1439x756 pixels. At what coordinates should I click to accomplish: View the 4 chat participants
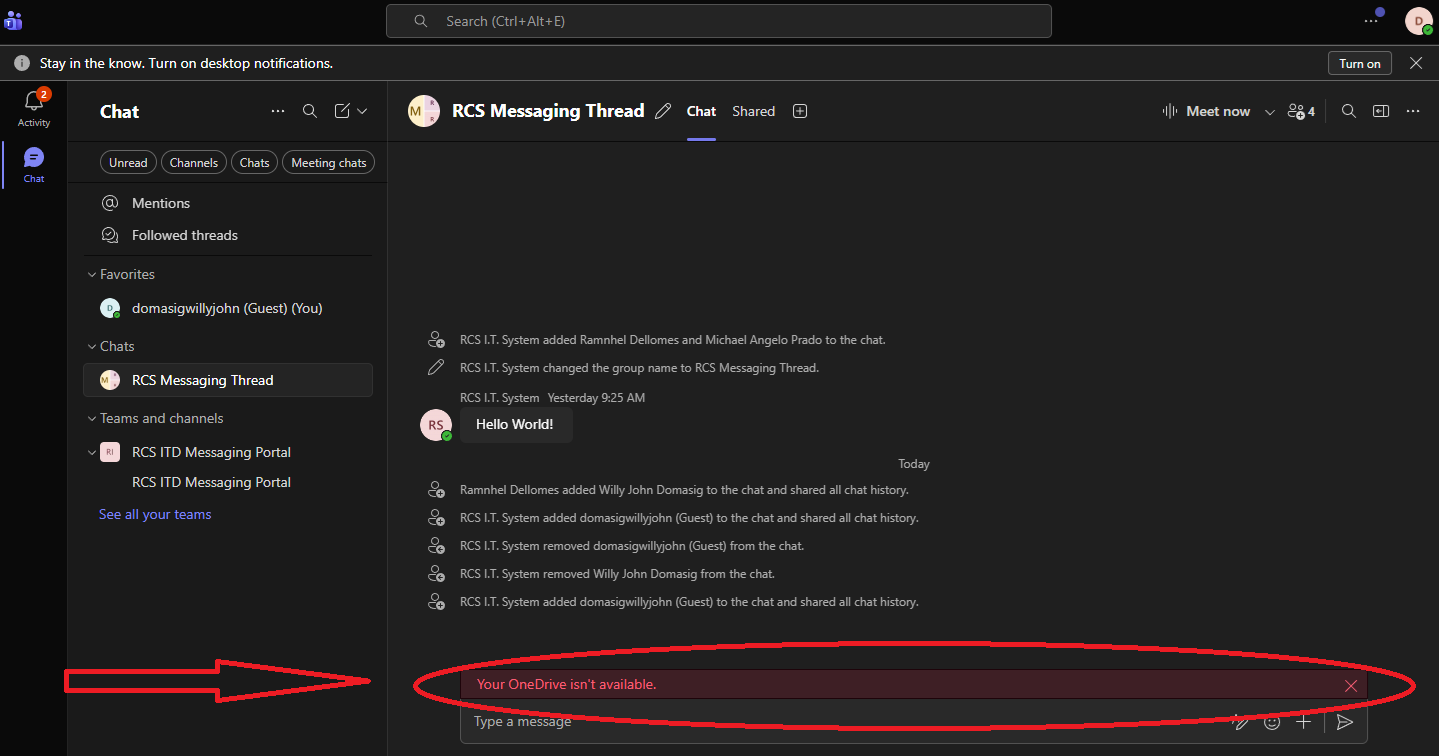pyautogui.click(x=1301, y=111)
